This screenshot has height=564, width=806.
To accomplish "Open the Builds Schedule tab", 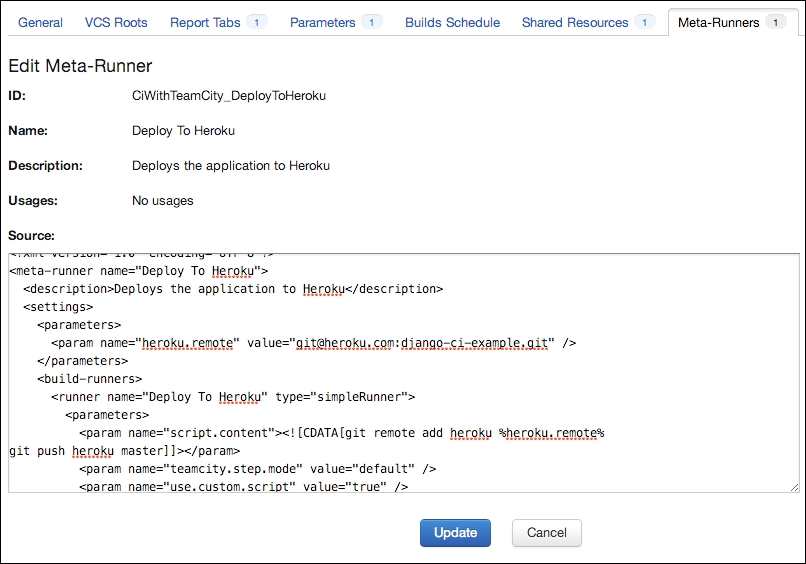I will click(452, 23).
